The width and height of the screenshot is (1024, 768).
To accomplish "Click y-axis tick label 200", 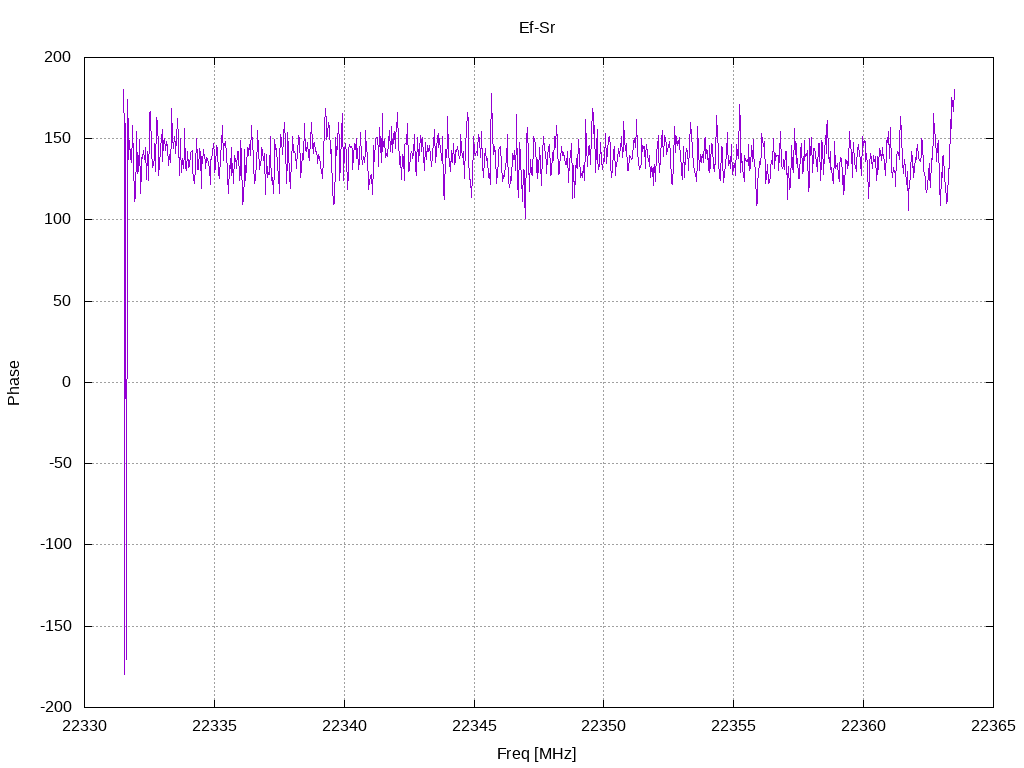I will (x=57, y=57).
